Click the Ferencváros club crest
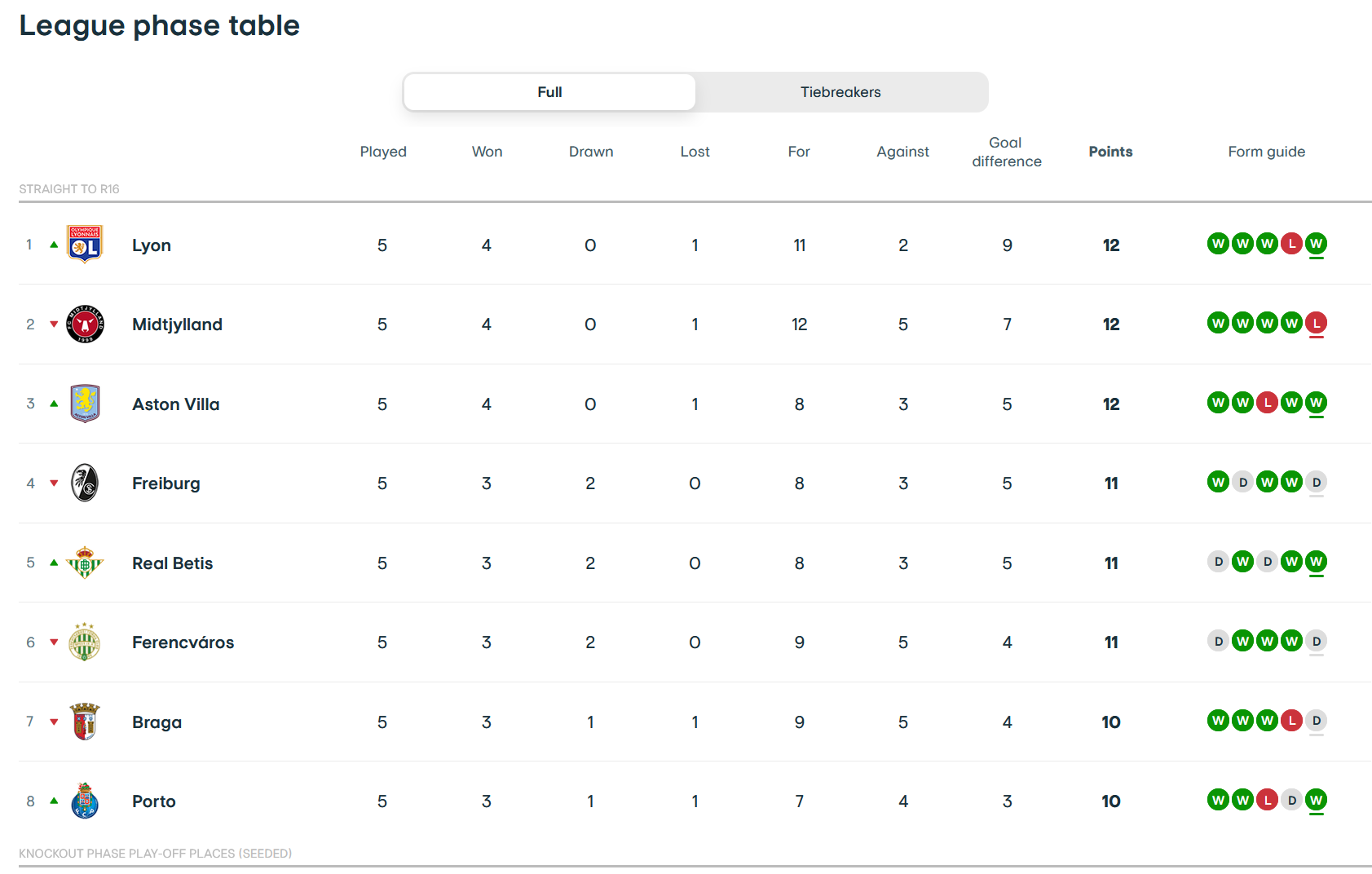 (85, 642)
